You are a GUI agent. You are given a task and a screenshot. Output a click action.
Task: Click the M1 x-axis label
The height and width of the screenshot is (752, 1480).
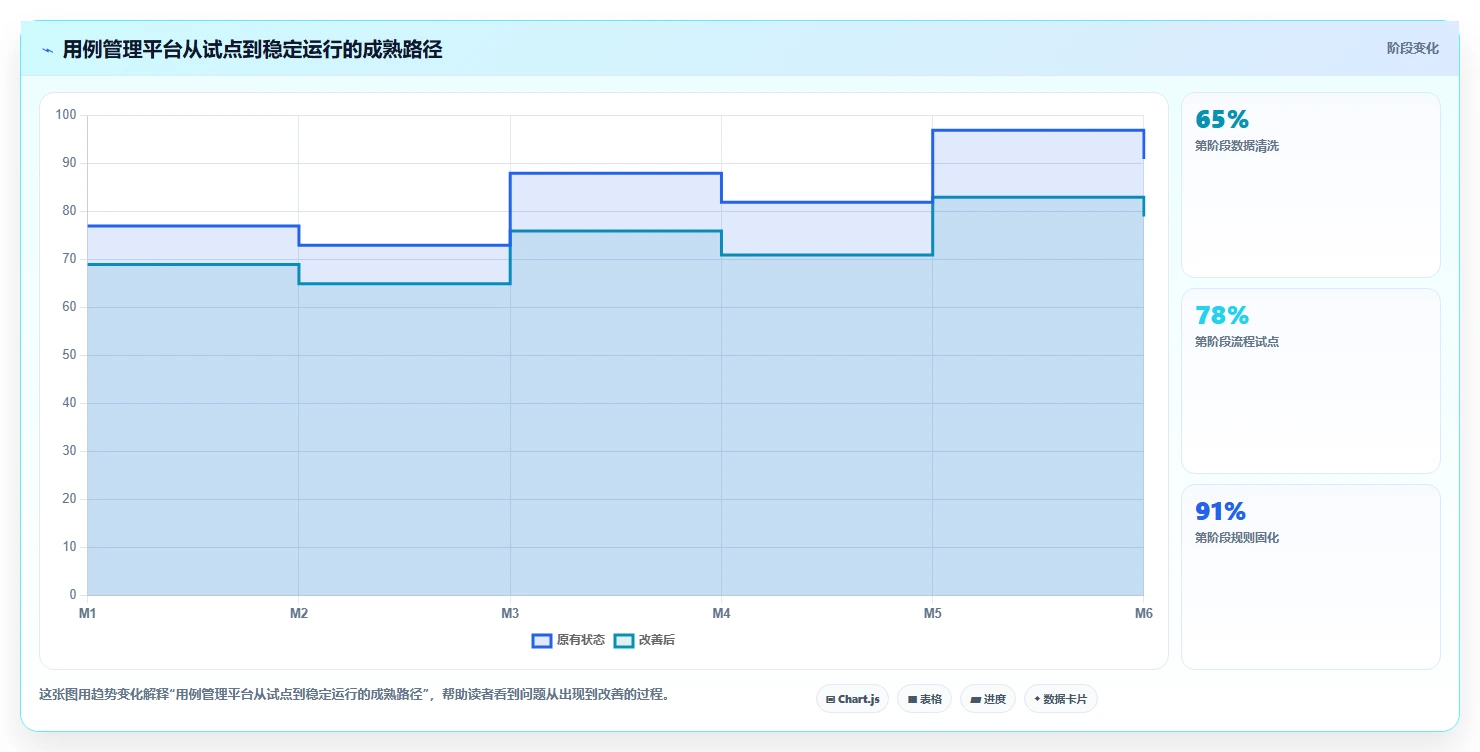pyautogui.click(x=88, y=613)
